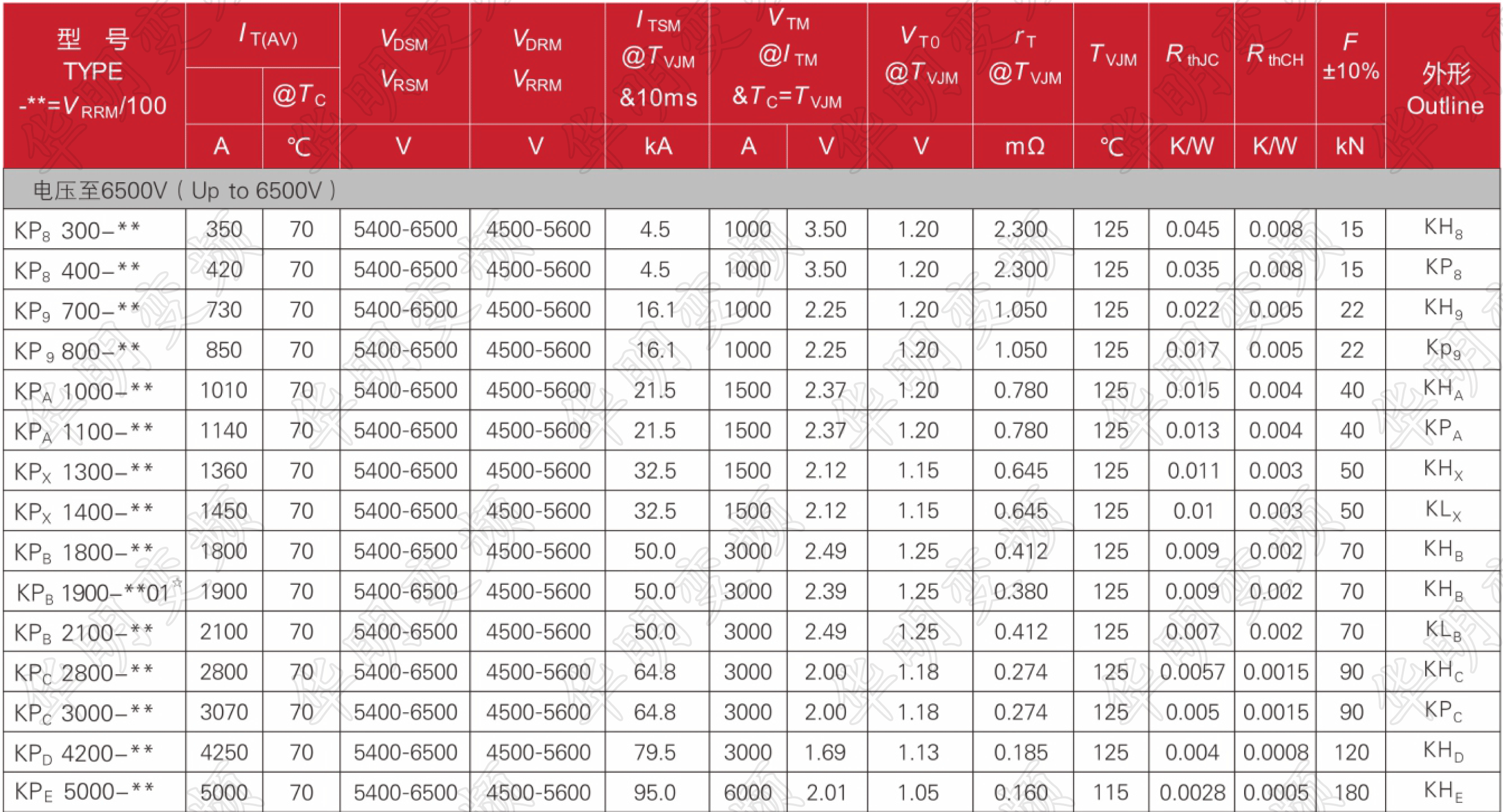Click the RthJC value '0.022'
The height and width of the screenshot is (812, 1503).
(x=1193, y=310)
